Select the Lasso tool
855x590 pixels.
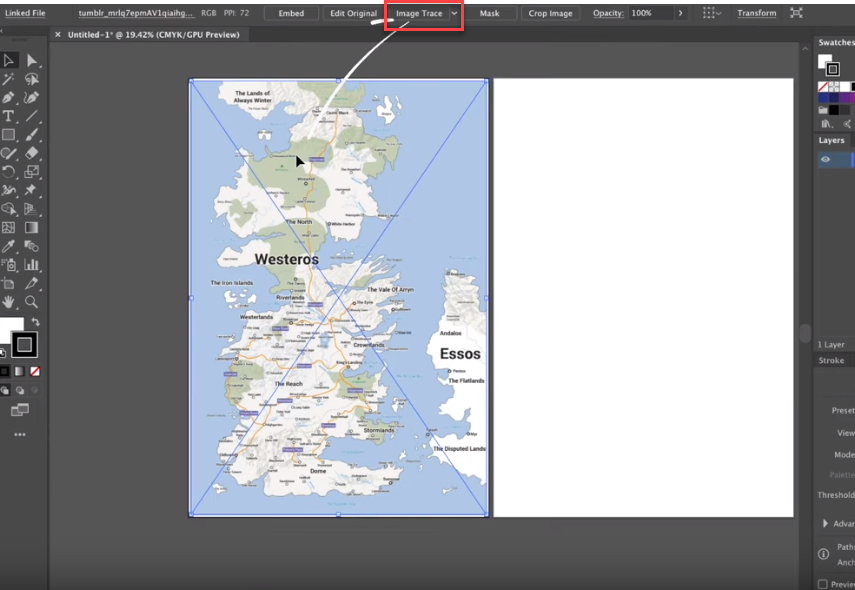coord(32,79)
